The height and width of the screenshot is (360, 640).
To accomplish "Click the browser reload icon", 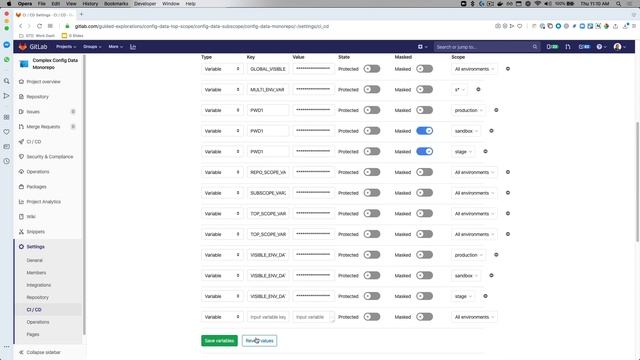I will (39, 26).
